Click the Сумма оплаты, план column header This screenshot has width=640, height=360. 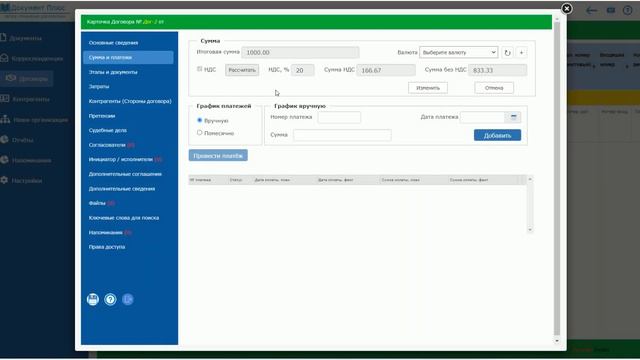pyautogui.click(x=400, y=180)
